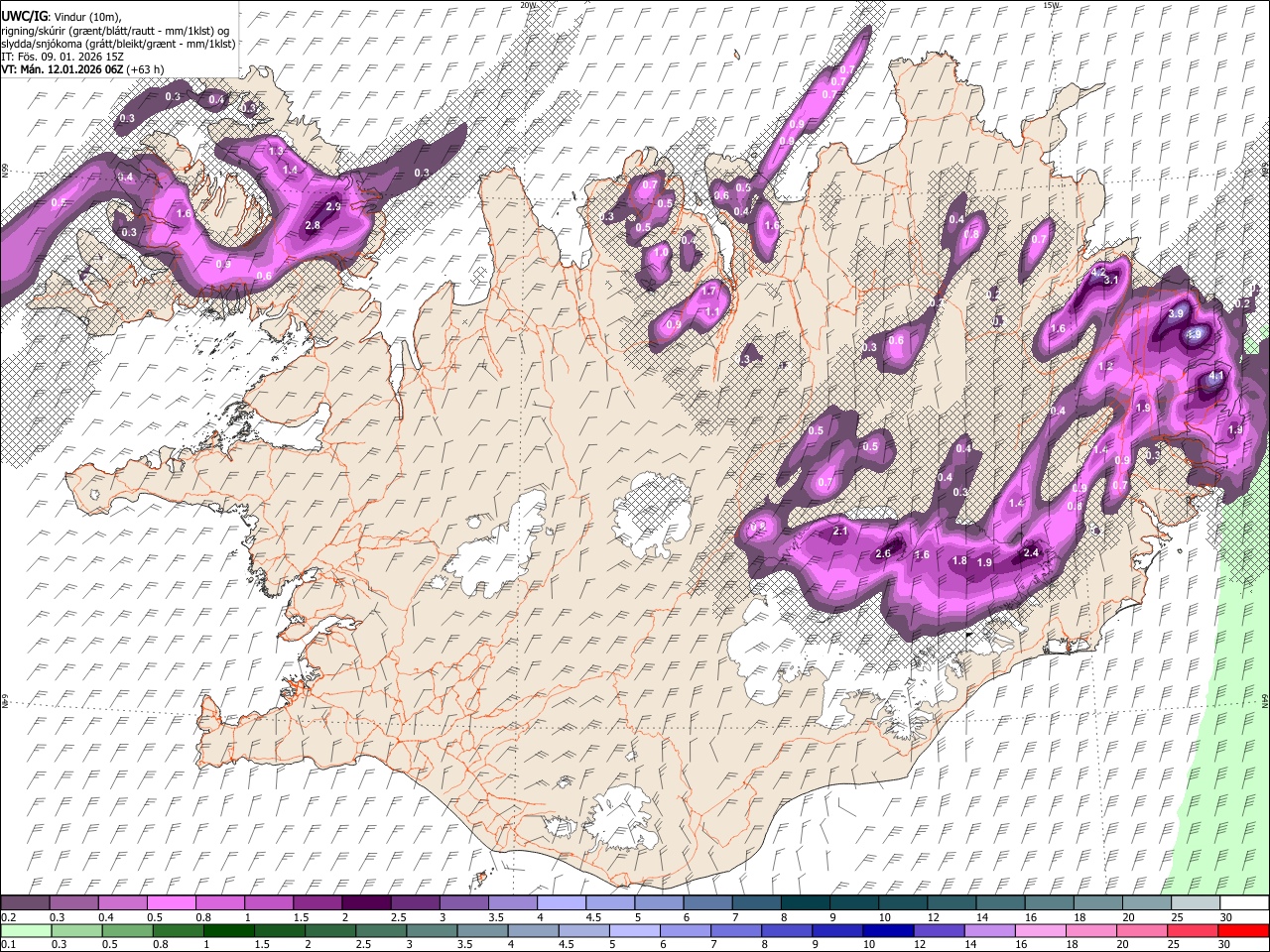The width and height of the screenshot is (1270, 952).
Task: Click top-row swatch between 20 and 25
Action: 1147,902
